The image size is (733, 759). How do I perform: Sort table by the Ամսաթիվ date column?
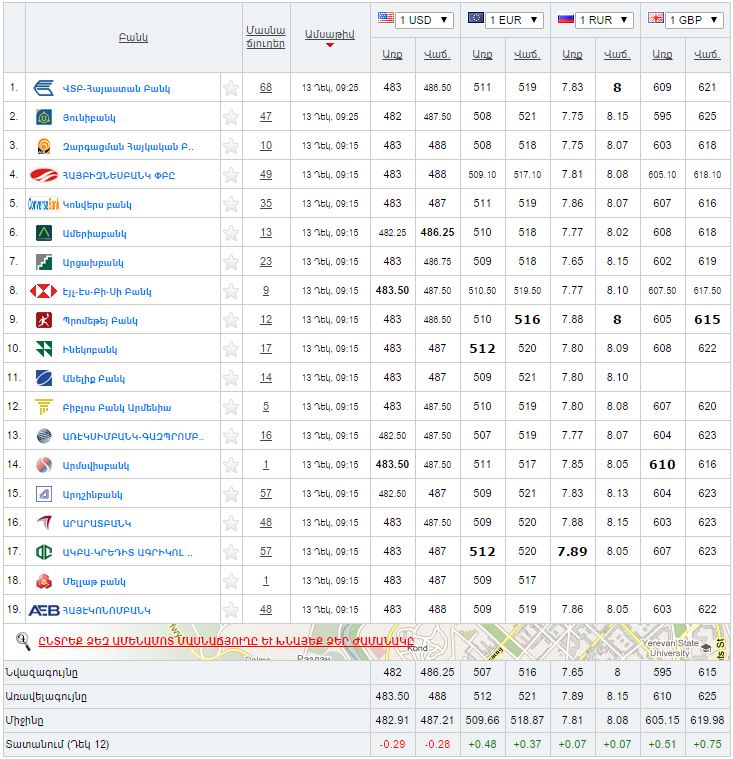tap(329, 34)
